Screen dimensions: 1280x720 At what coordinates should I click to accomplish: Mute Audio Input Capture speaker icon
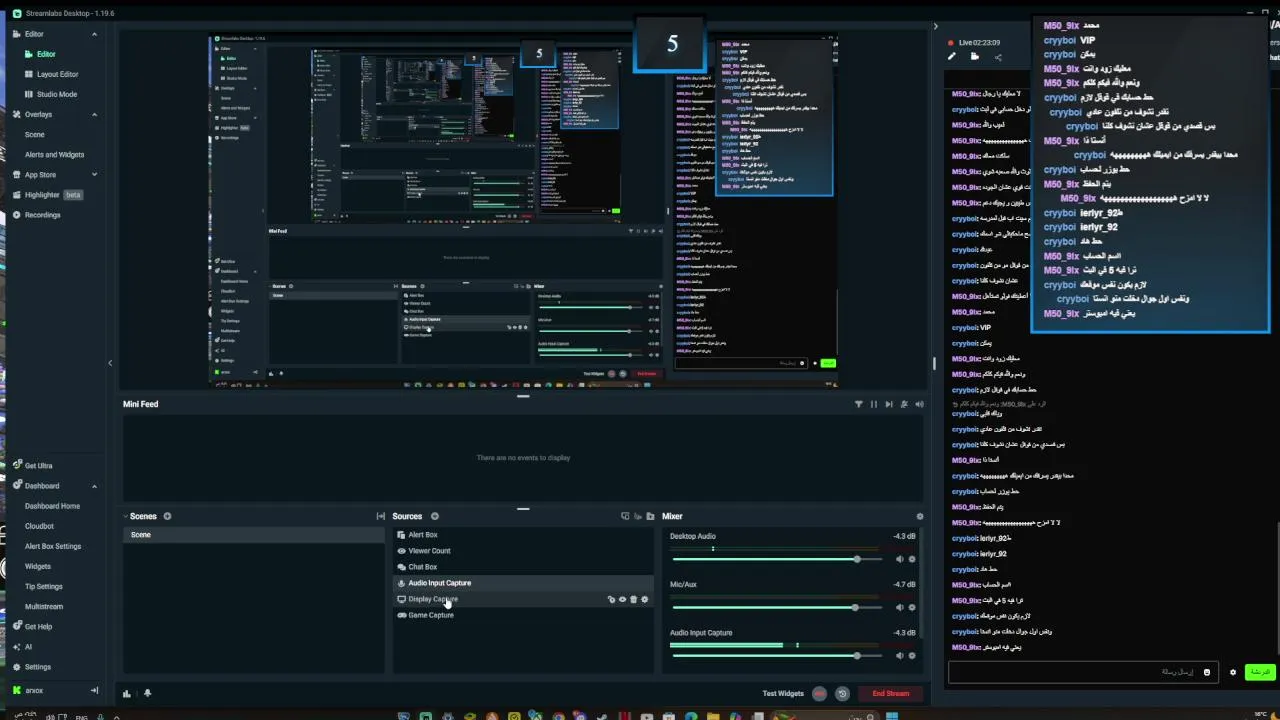coord(899,656)
